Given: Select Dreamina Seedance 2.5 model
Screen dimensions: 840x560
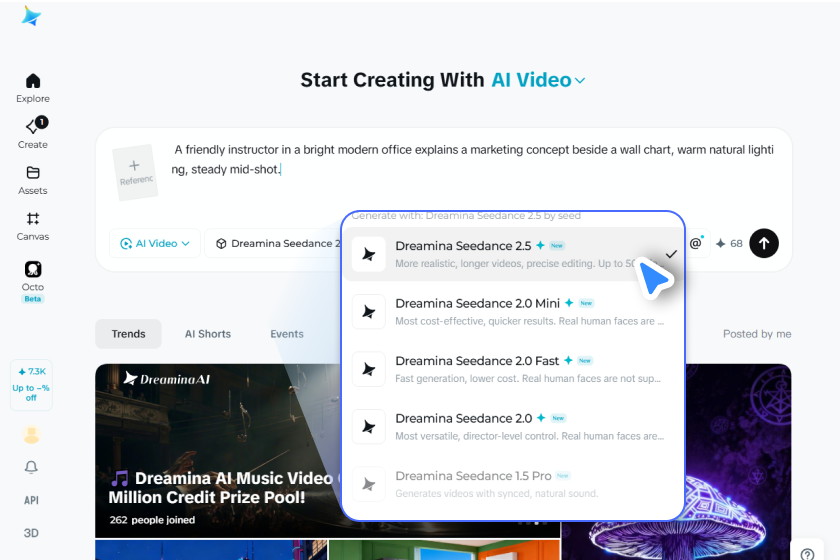Looking at the screenshot, I should click(x=513, y=254).
